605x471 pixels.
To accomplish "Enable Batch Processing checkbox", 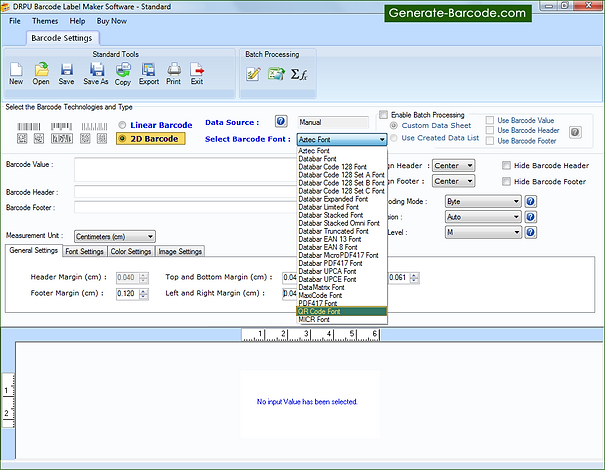I will (x=383, y=115).
